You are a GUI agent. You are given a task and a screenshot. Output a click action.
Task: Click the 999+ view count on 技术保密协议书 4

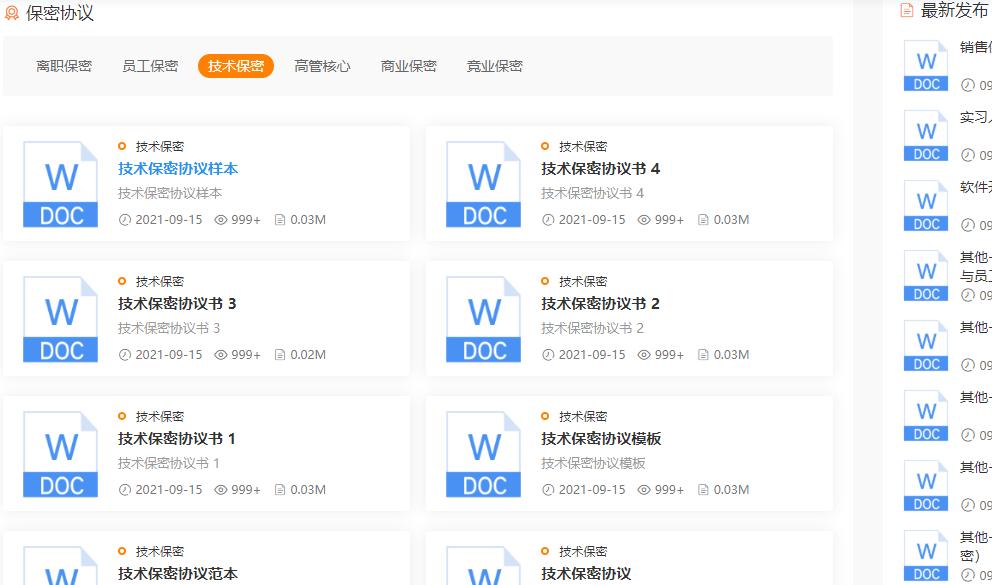pyautogui.click(x=666, y=218)
